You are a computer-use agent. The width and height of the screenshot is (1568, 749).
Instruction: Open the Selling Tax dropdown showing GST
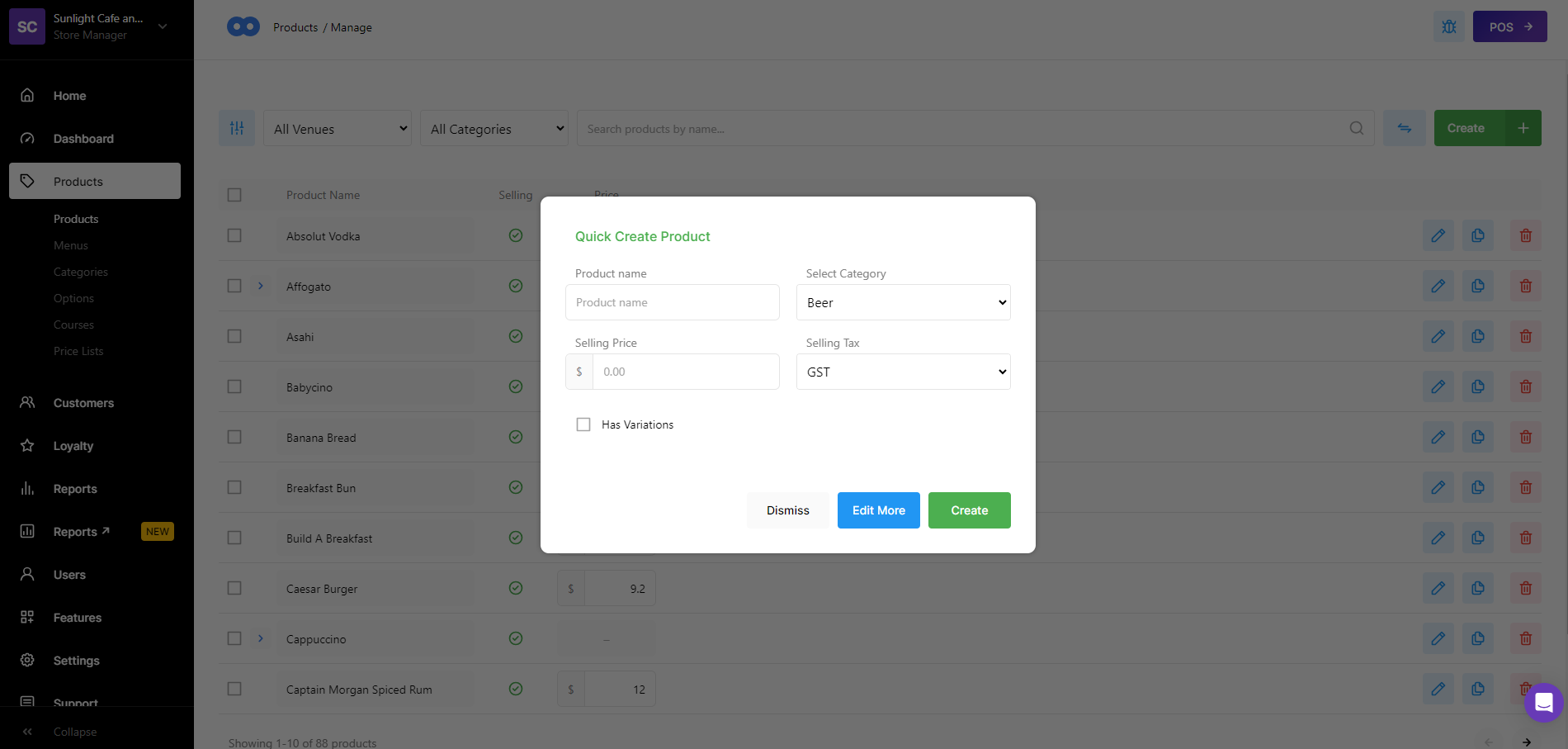coord(903,372)
